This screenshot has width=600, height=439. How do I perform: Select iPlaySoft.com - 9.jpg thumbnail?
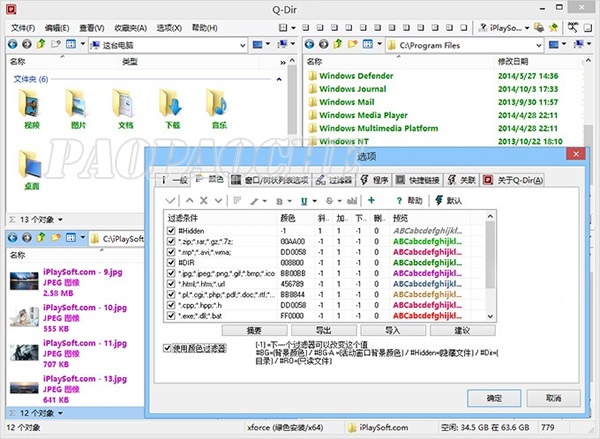click(x=24, y=282)
